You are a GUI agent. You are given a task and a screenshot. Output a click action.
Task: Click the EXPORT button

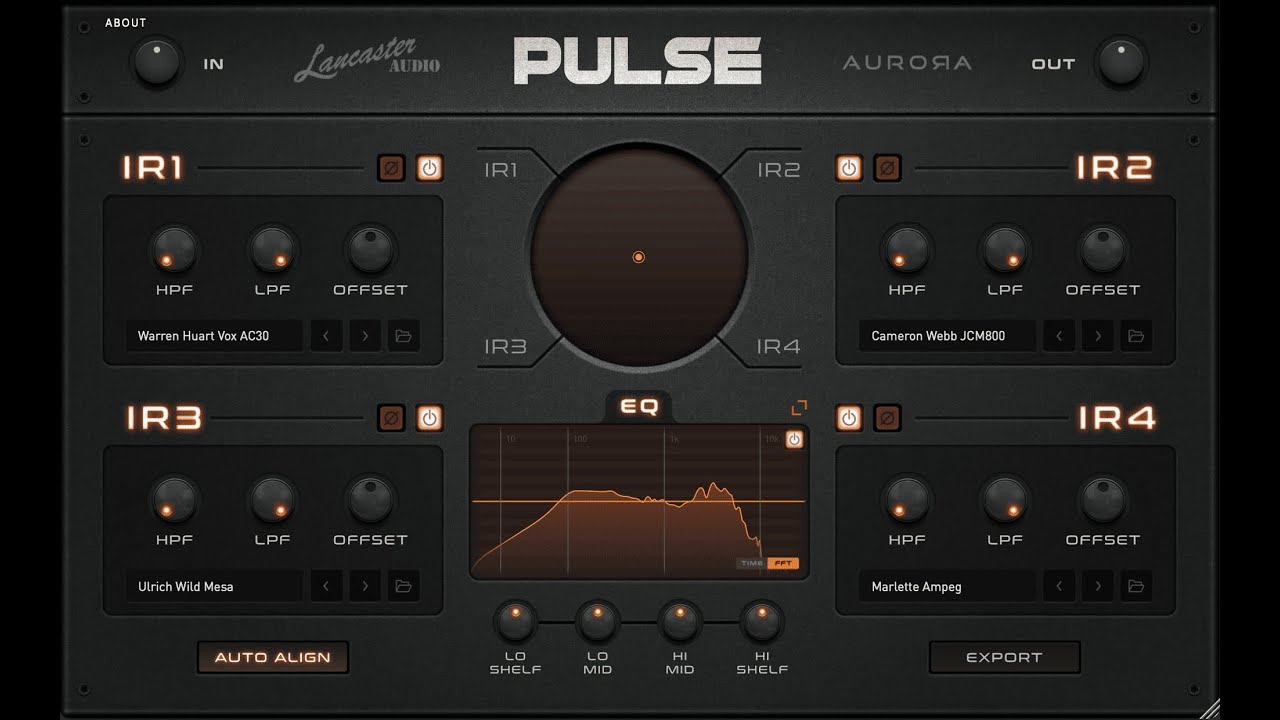(x=1004, y=657)
